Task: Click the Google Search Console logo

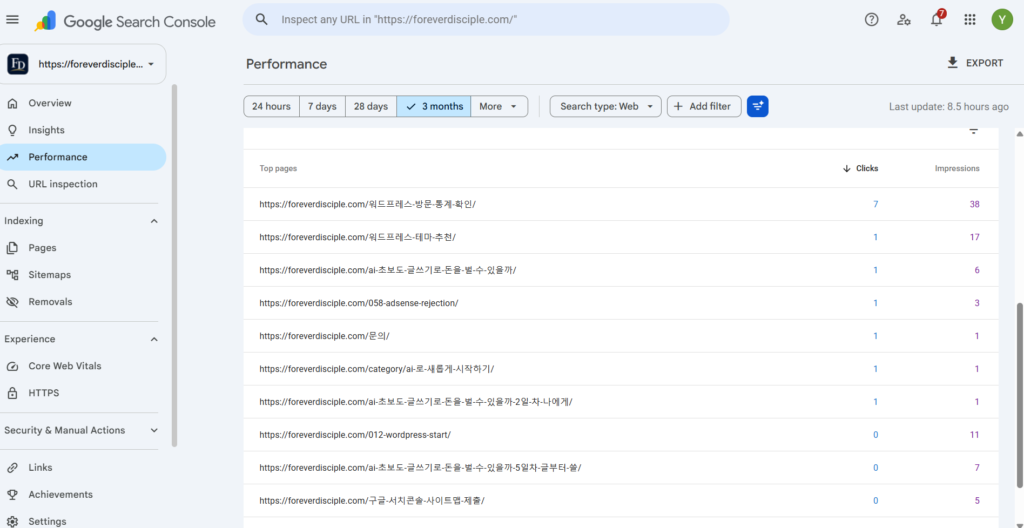Action: [x=125, y=22]
